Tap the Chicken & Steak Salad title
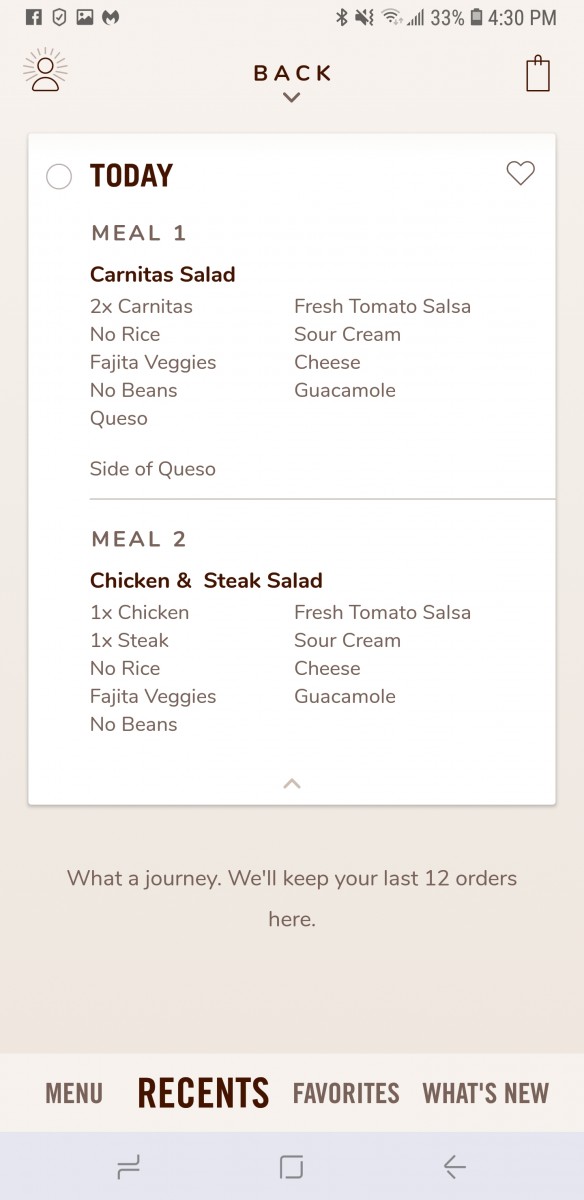 (x=206, y=580)
